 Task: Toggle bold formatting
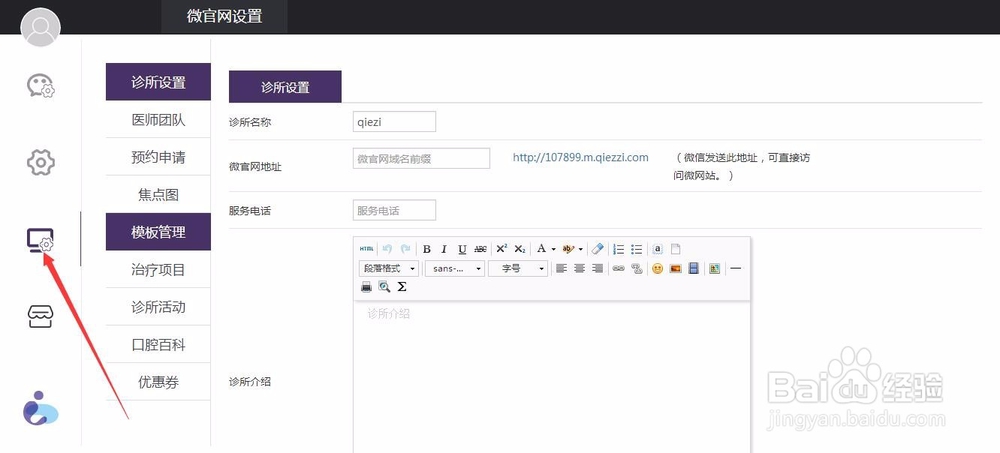(x=427, y=249)
